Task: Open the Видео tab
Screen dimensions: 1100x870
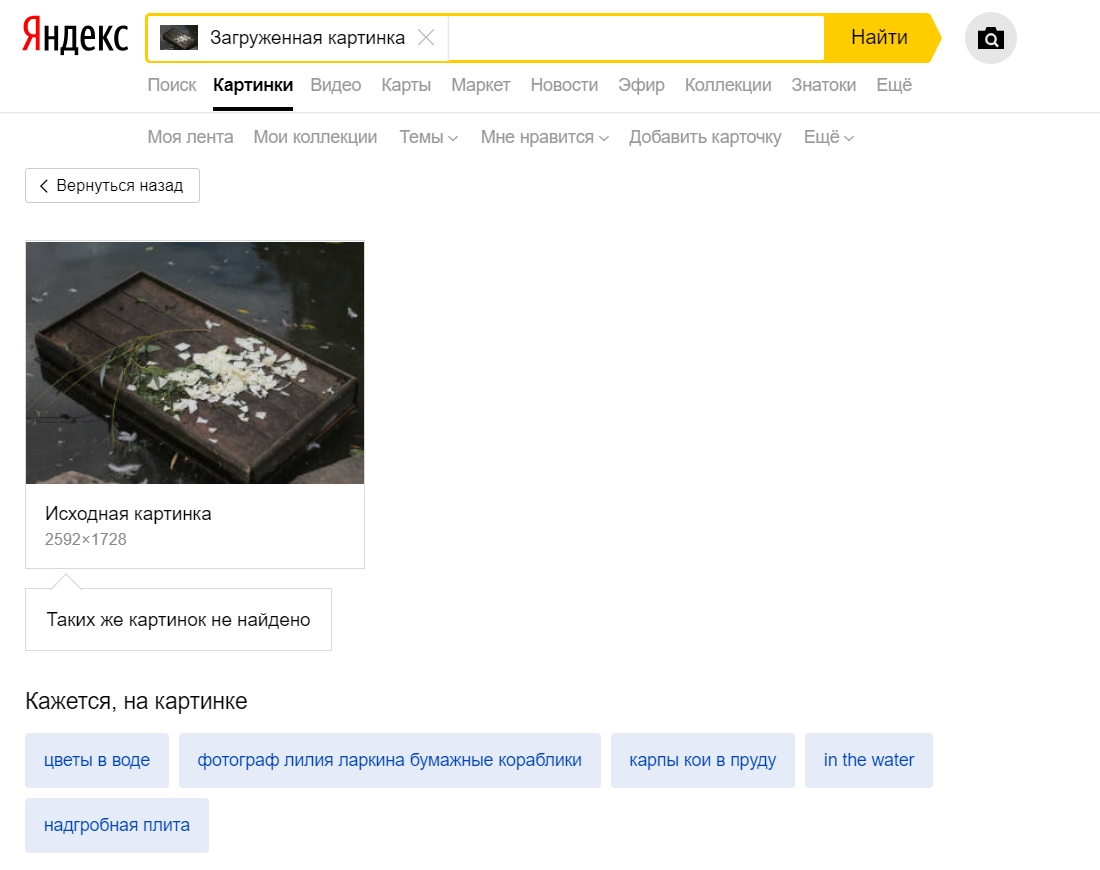Action: (335, 85)
